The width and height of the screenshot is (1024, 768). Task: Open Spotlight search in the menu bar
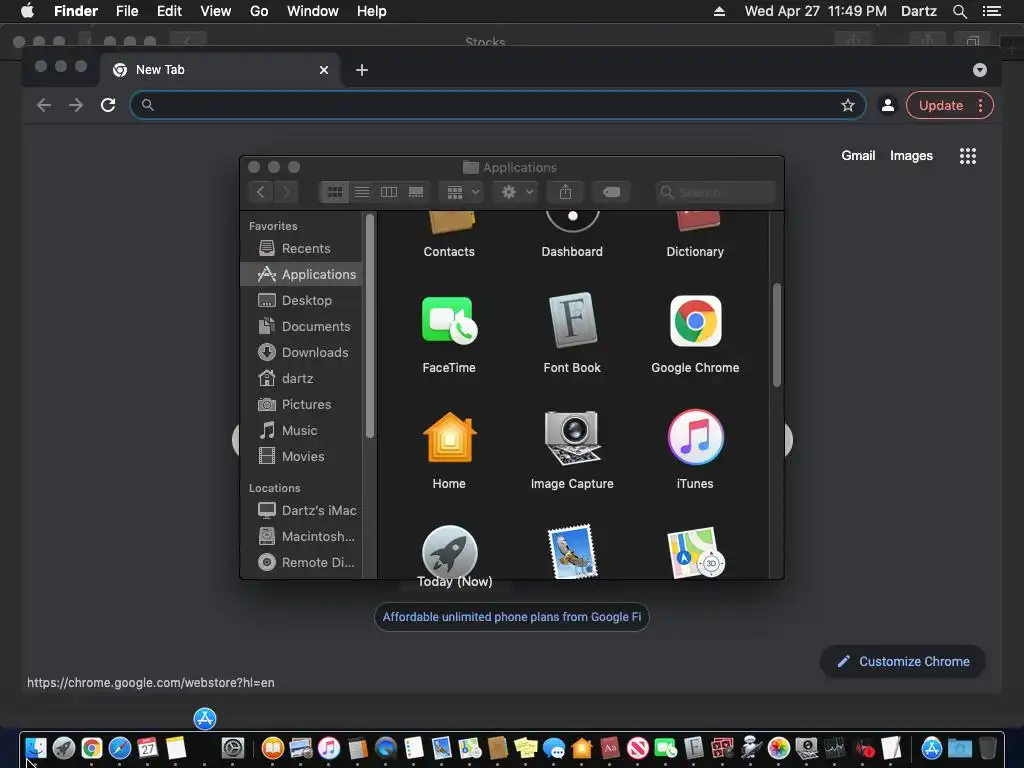coord(959,11)
